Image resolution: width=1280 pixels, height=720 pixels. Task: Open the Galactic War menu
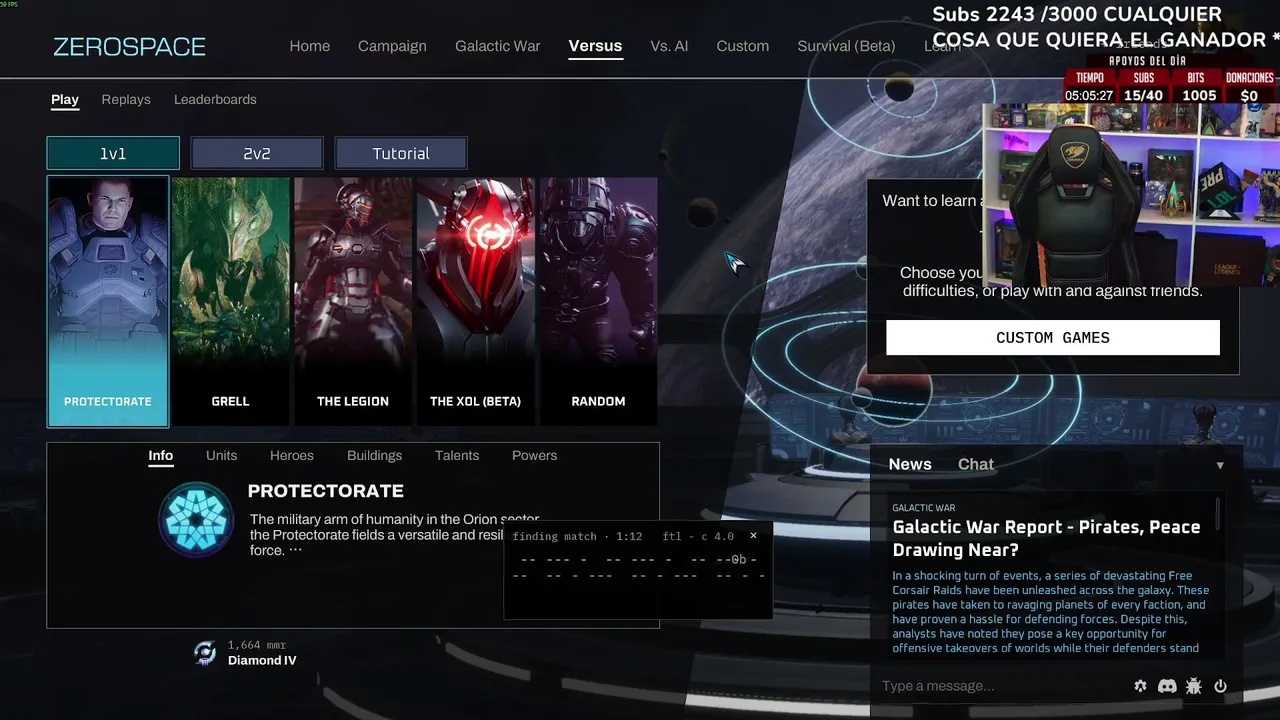(497, 46)
